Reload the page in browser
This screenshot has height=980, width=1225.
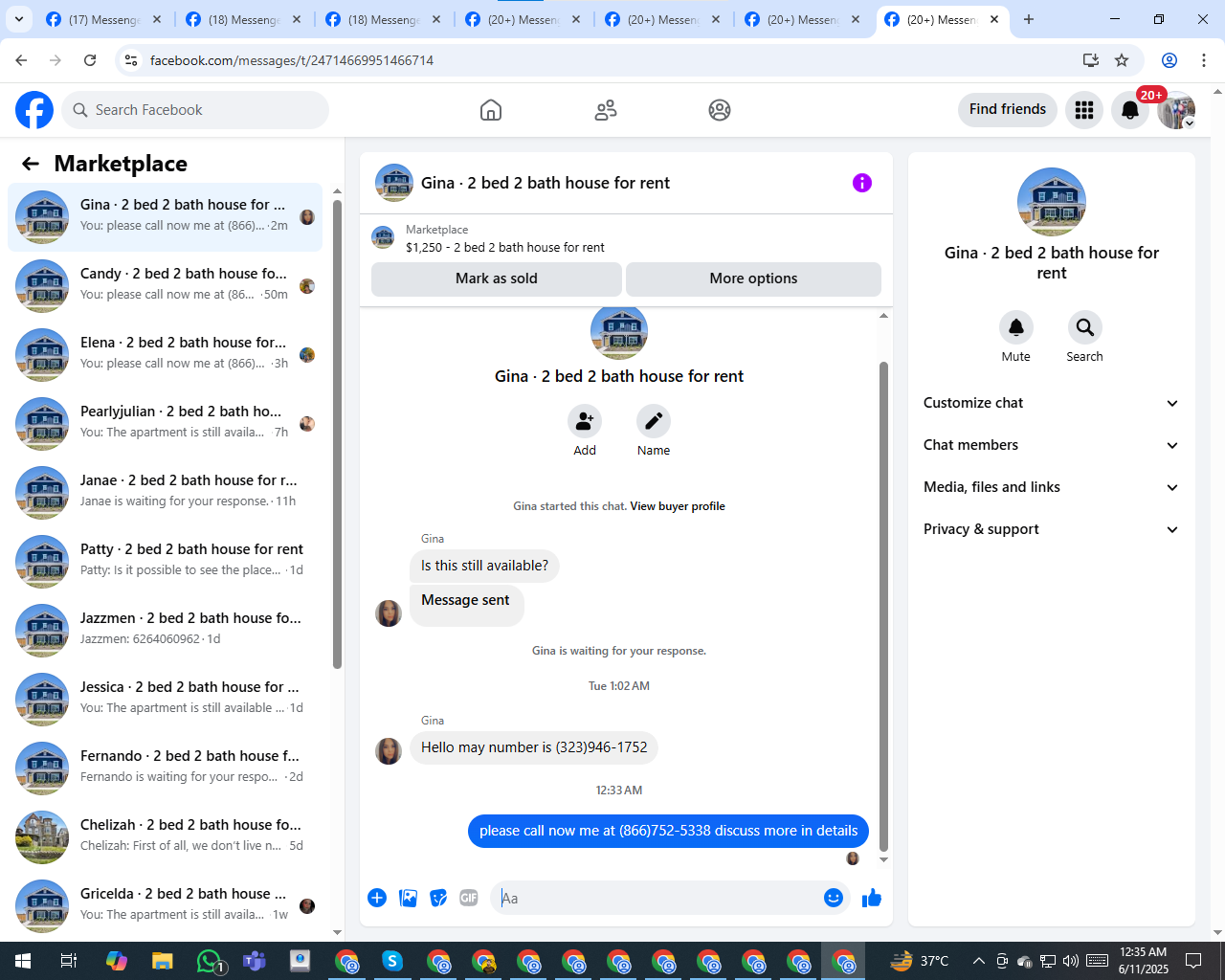point(90,60)
